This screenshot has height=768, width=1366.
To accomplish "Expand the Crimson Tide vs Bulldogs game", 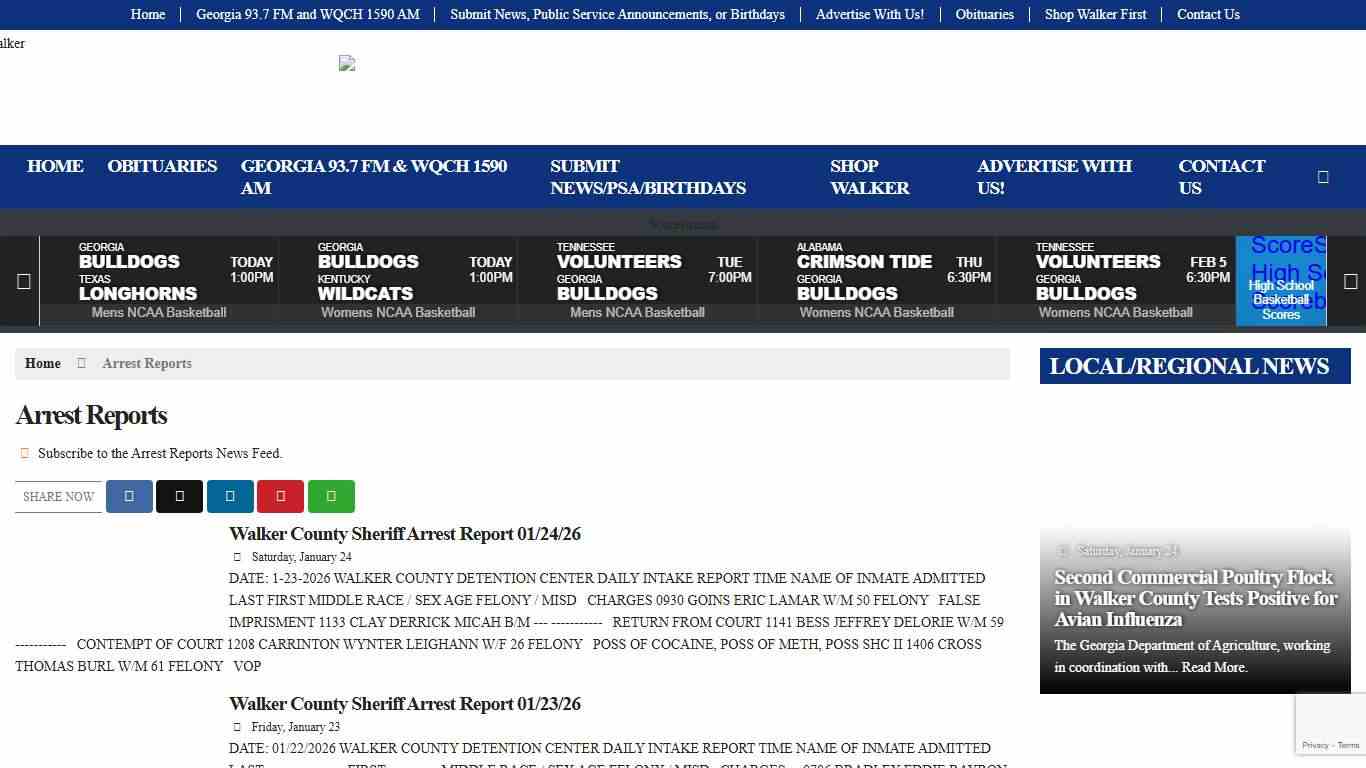I will pyautogui.click(x=877, y=278).
